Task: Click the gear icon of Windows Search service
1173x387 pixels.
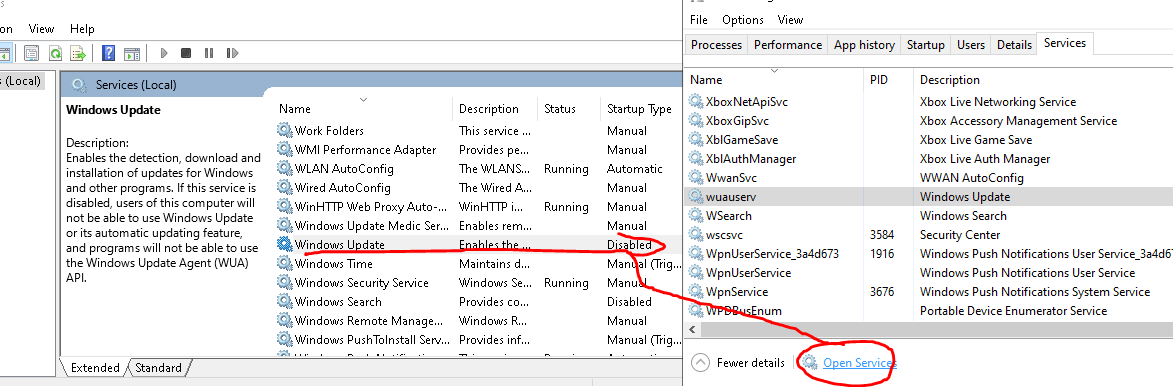Action: click(x=284, y=302)
